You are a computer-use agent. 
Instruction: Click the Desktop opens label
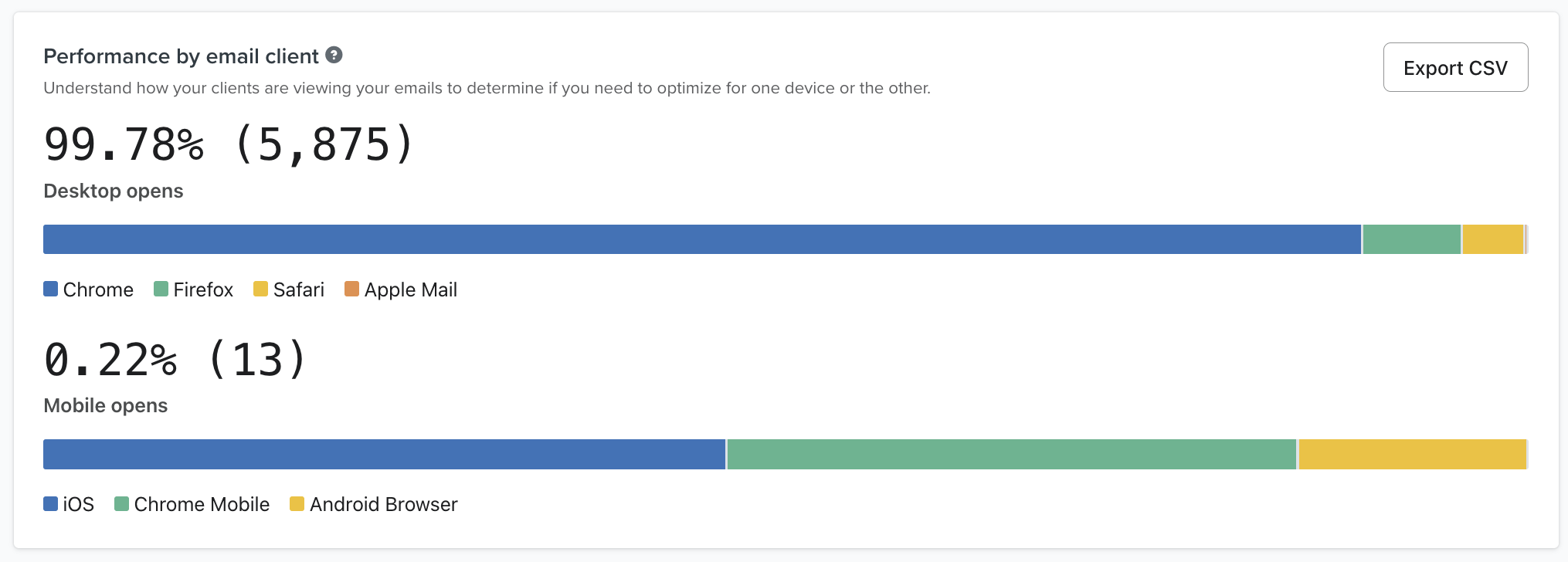coord(114,191)
